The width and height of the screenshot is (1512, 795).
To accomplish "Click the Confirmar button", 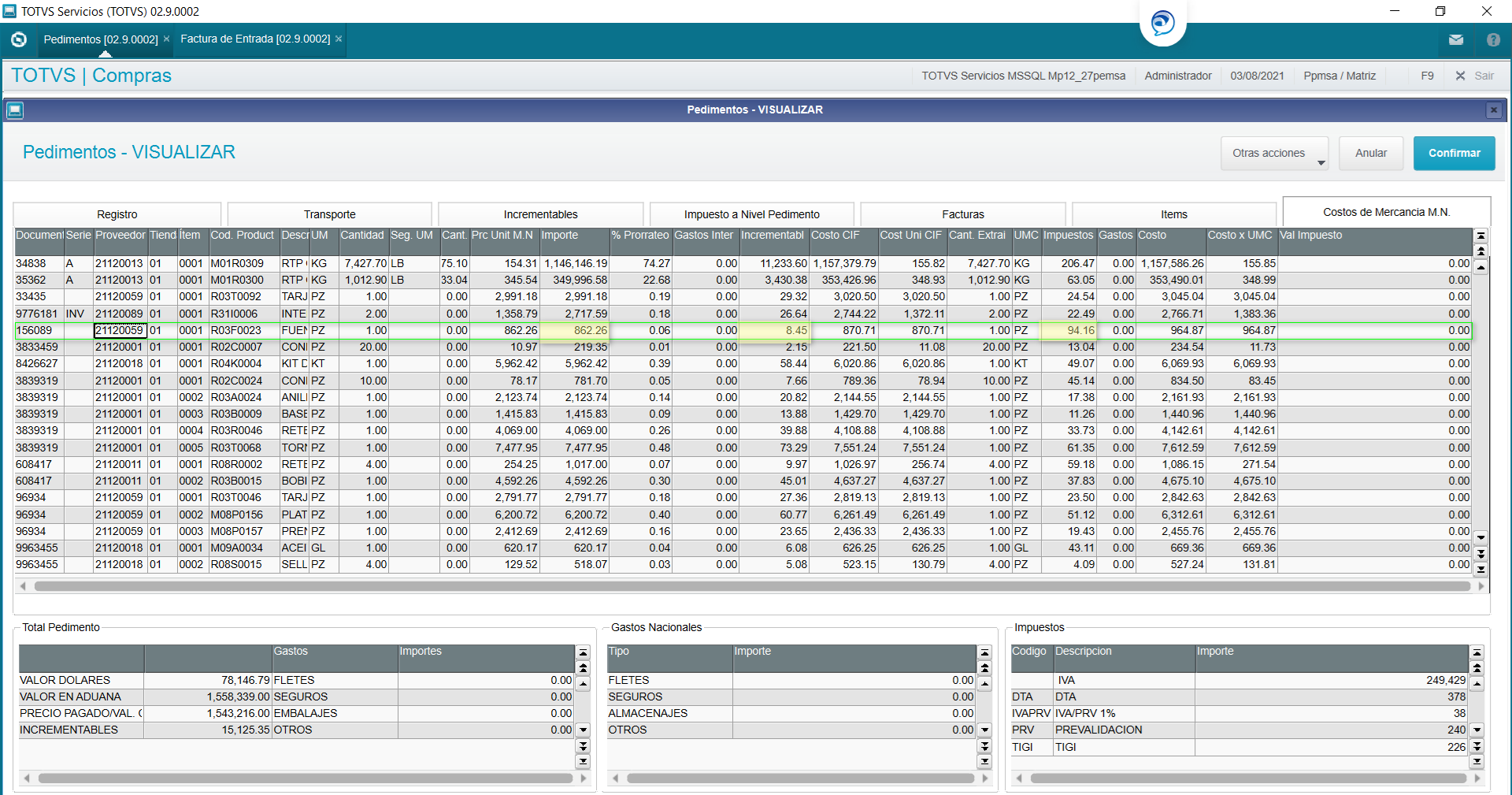I will click(x=1454, y=154).
